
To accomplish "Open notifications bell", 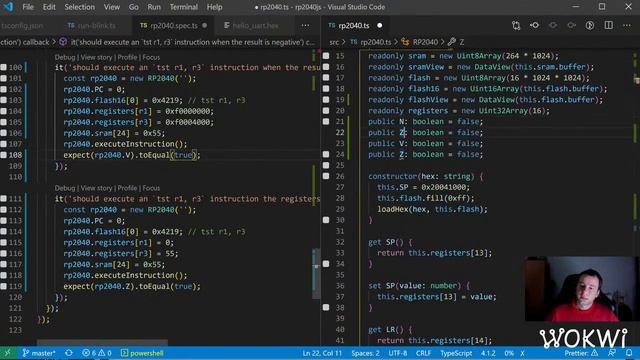I will point(629,353).
